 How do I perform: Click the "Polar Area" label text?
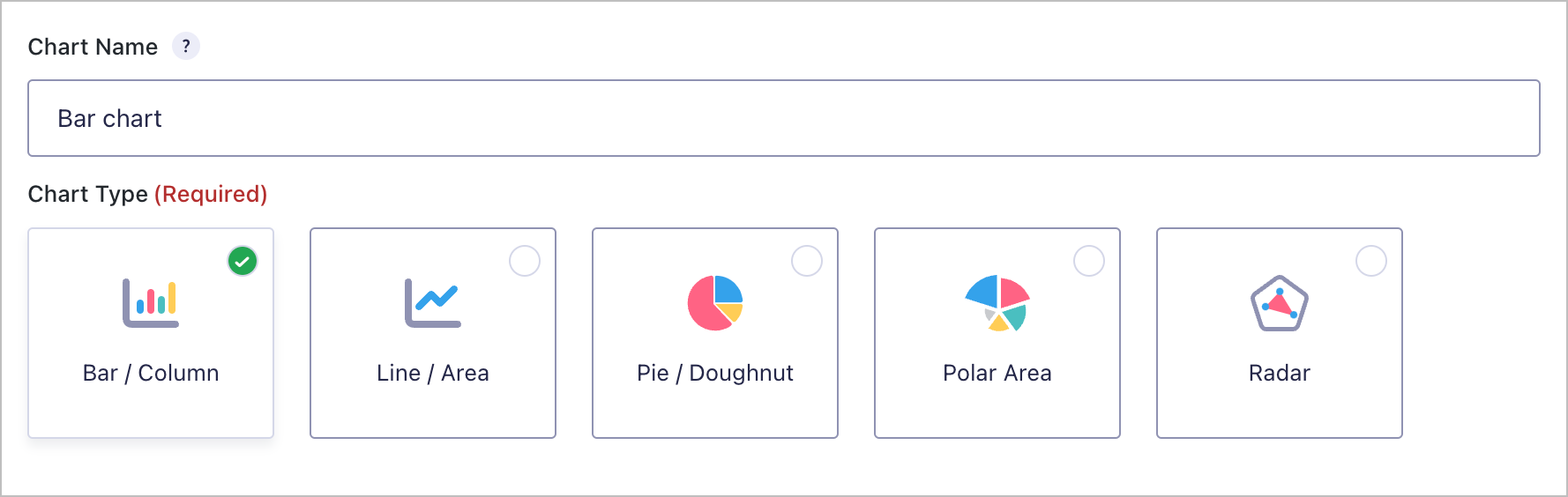pos(997,373)
